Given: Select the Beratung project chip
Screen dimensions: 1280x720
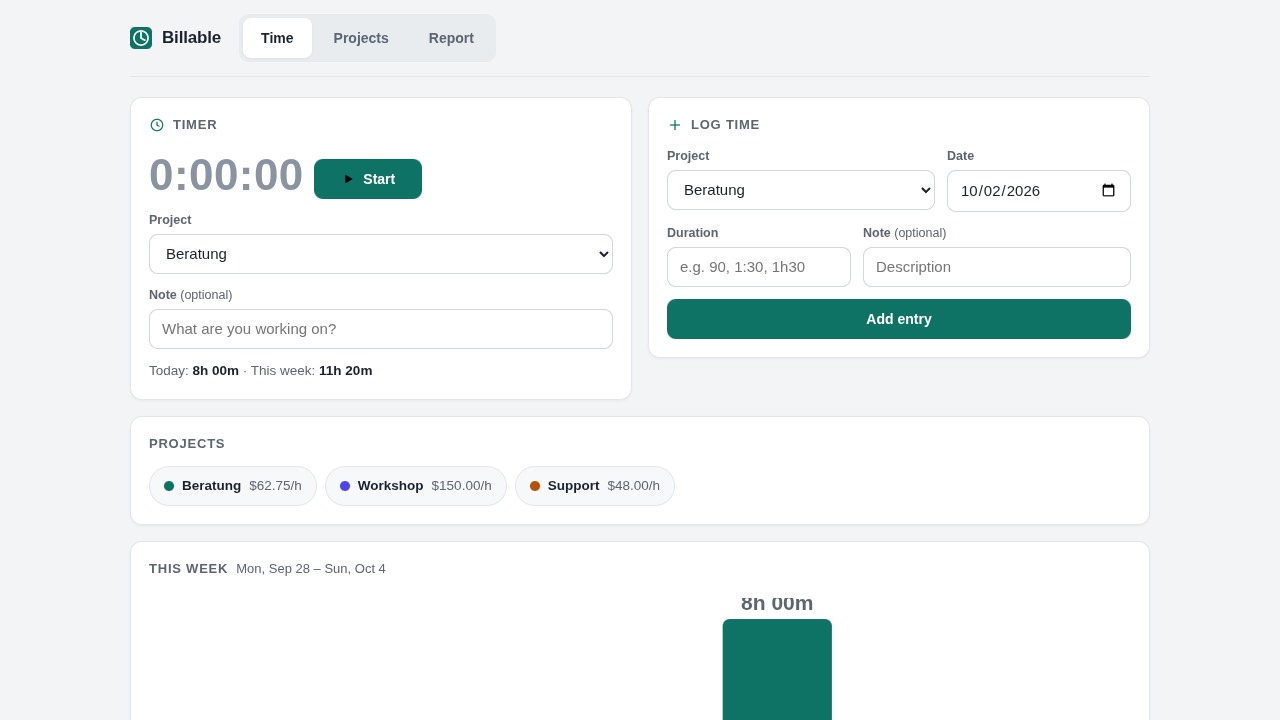Looking at the screenshot, I should tap(233, 486).
